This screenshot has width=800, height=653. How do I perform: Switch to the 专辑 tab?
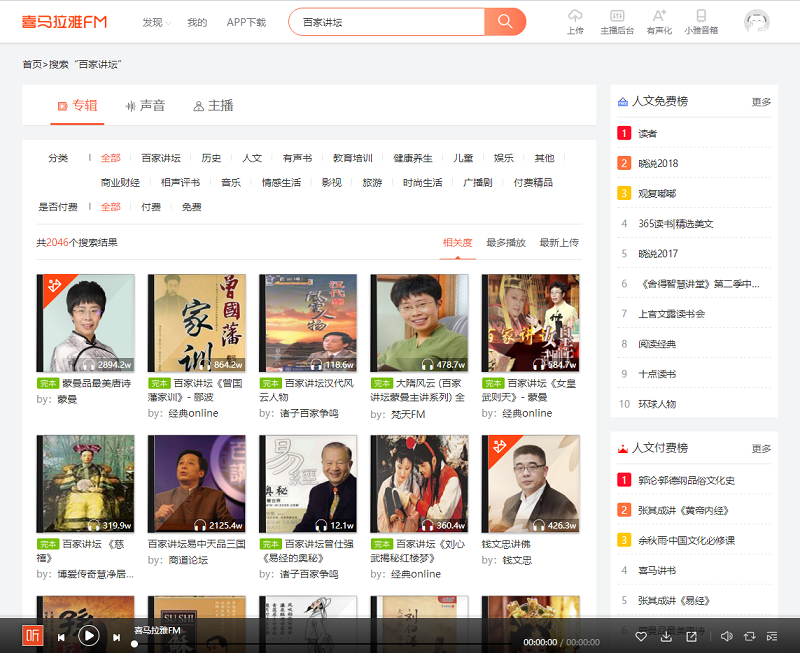(77, 106)
